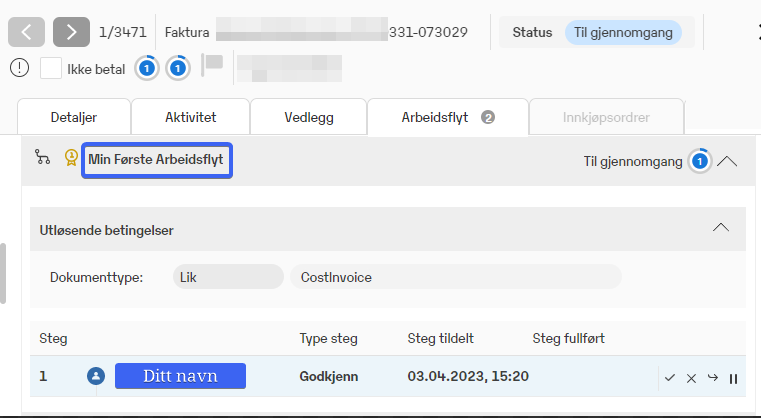
Task: Click the gold medal icon
Action: pyautogui.click(x=71, y=158)
